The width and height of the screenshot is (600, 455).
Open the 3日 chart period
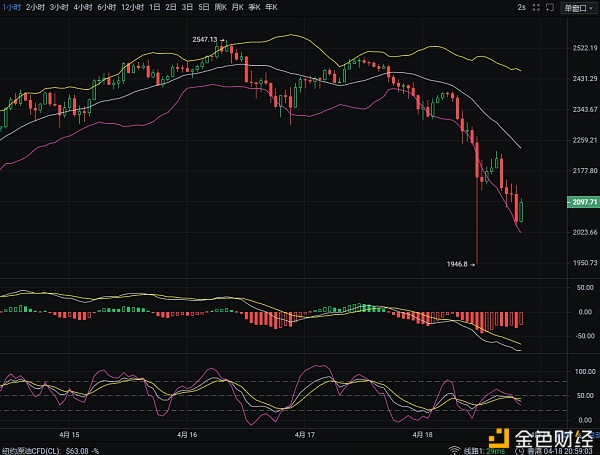click(187, 7)
